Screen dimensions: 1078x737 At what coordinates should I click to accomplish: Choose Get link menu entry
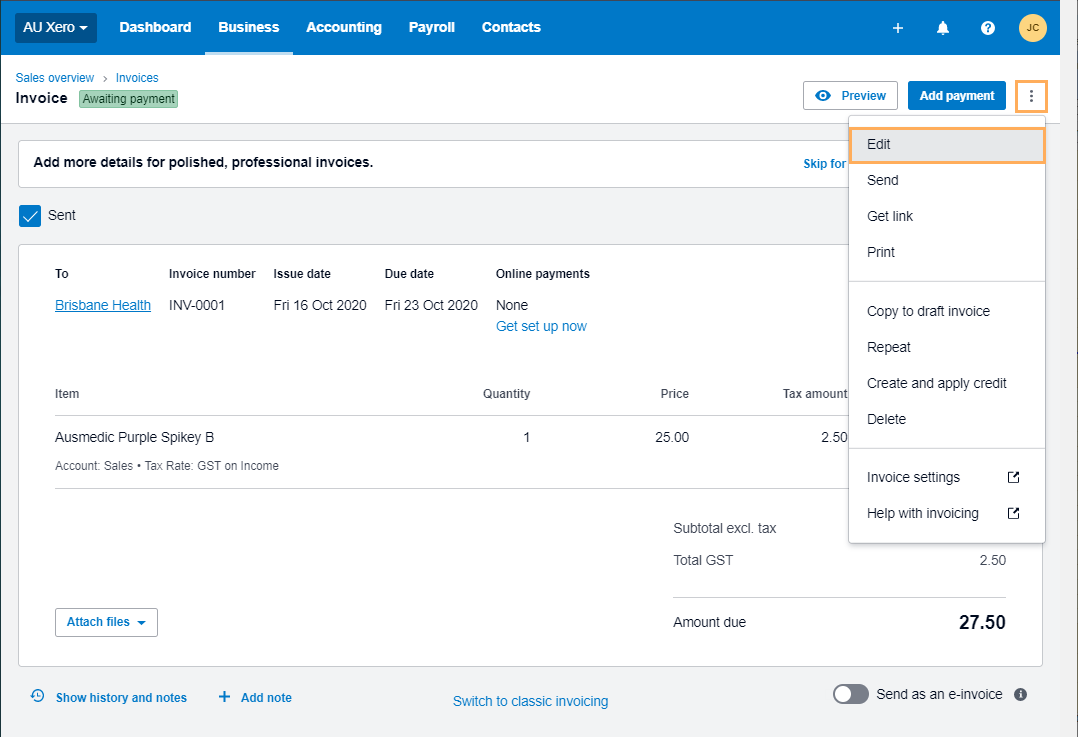coord(947,216)
